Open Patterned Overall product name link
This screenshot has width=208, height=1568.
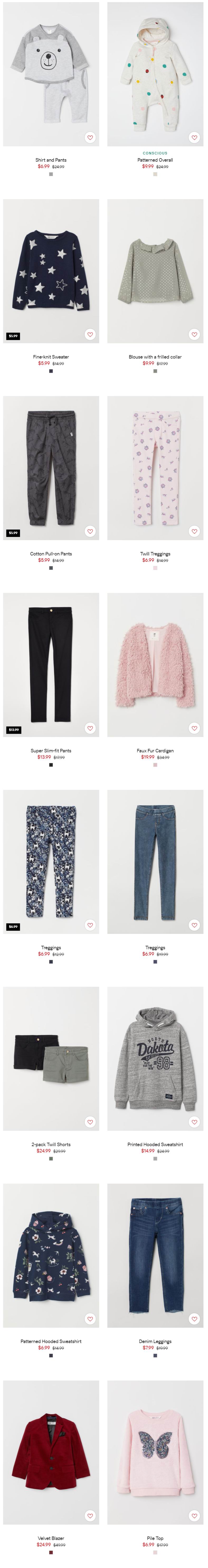click(x=155, y=160)
